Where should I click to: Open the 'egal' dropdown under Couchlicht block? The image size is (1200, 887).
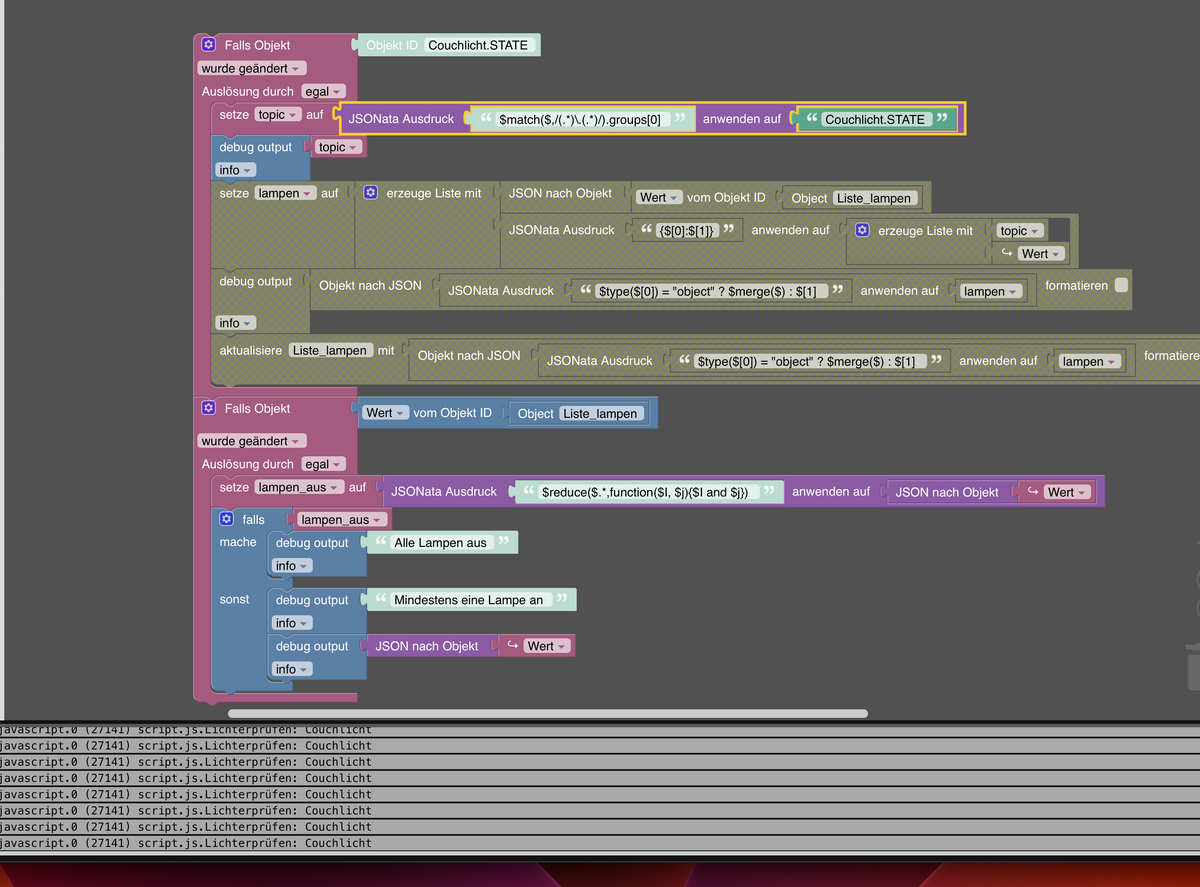click(323, 91)
